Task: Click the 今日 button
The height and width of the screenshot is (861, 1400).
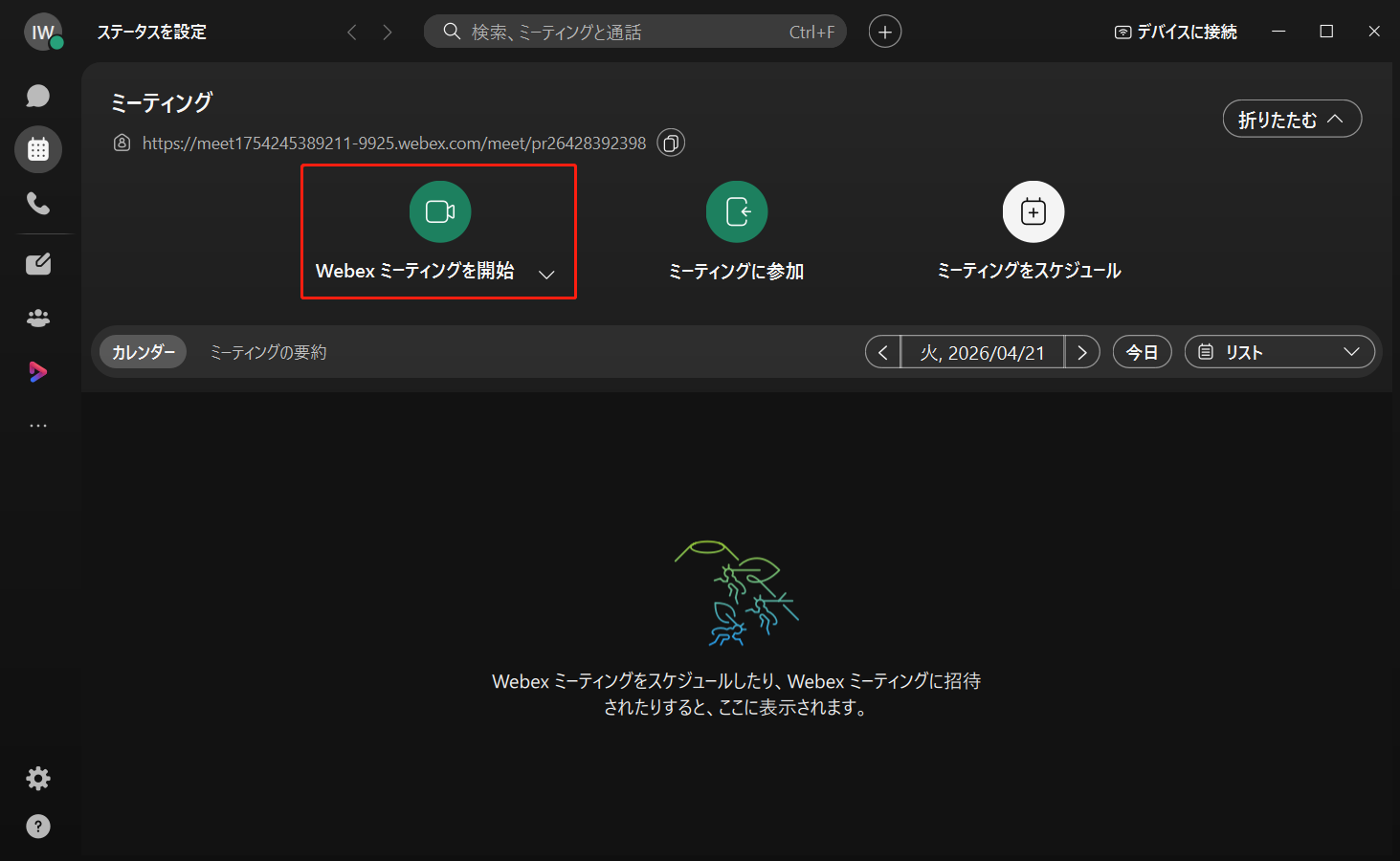Action: point(1143,352)
